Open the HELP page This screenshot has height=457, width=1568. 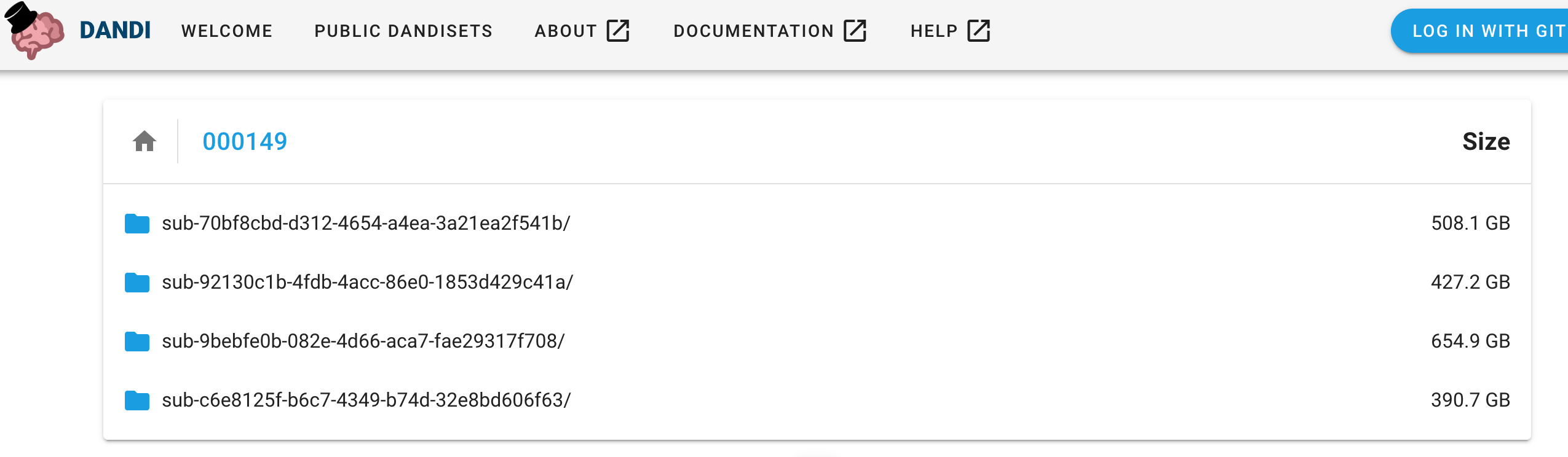click(x=933, y=31)
